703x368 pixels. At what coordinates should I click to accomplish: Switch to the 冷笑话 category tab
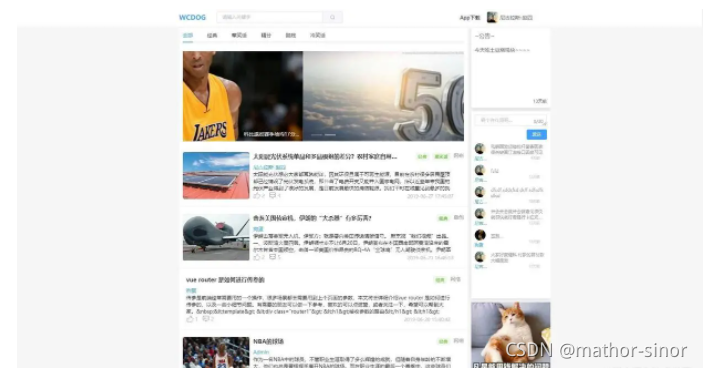317,35
